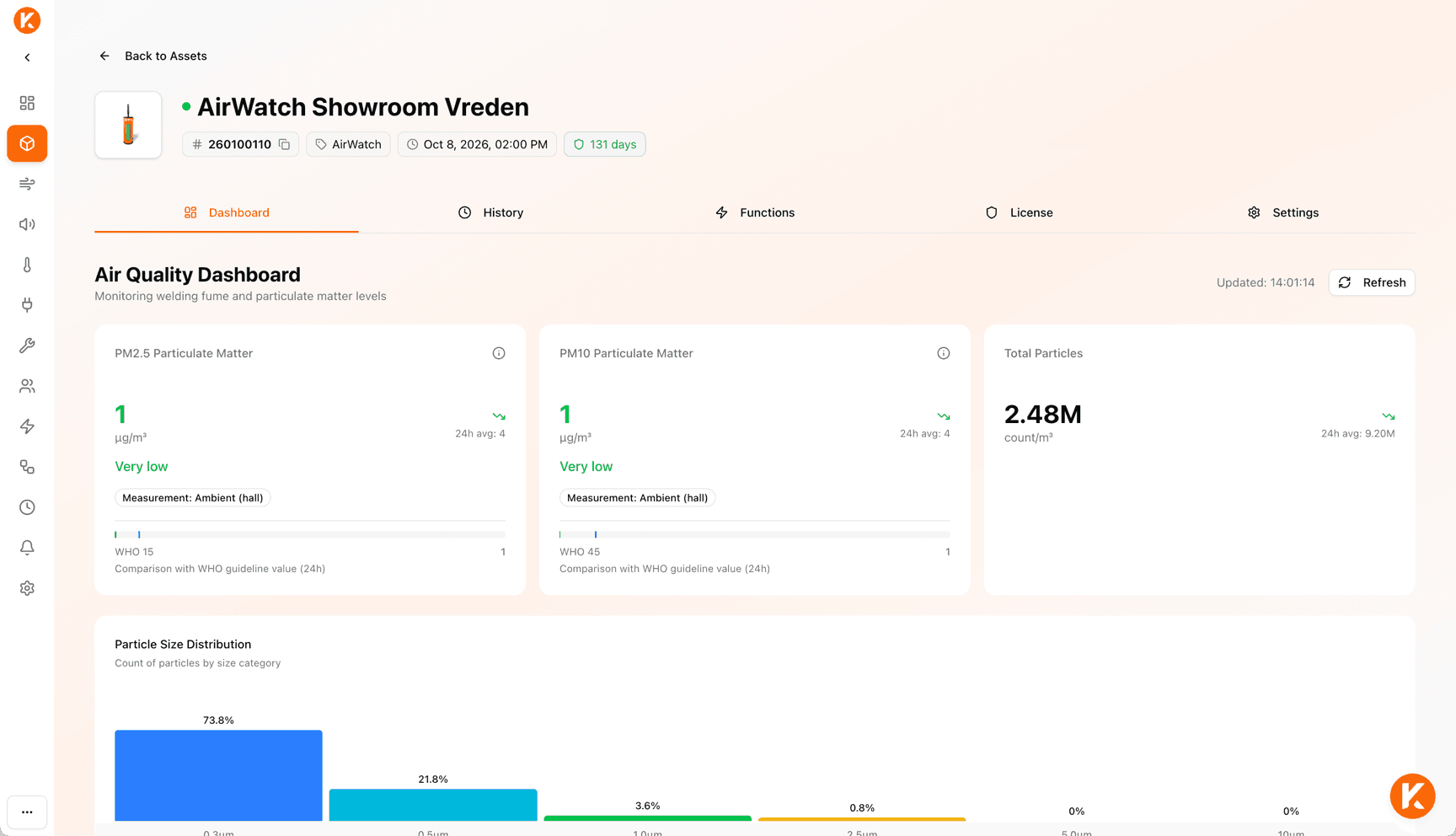Collapse the sidebar with the chevron arrow
This screenshot has width=1456, height=836.
pos(27,57)
